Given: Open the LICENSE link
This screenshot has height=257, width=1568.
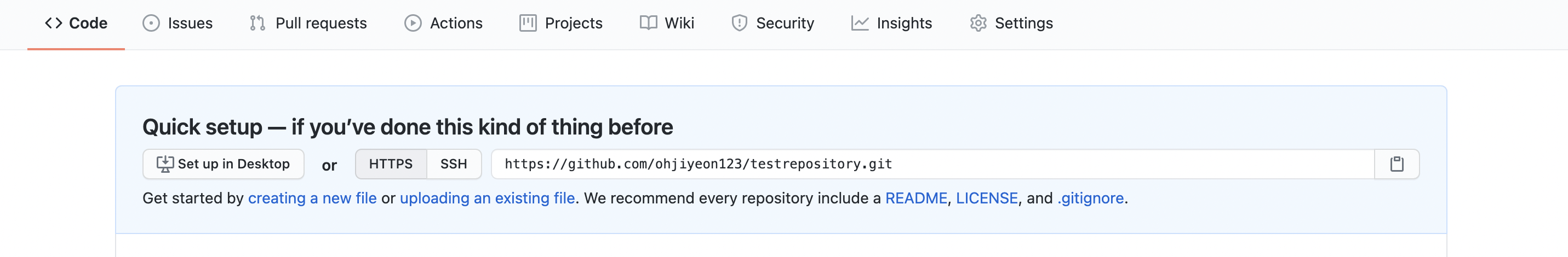Looking at the screenshot, I should pos(987,198).
